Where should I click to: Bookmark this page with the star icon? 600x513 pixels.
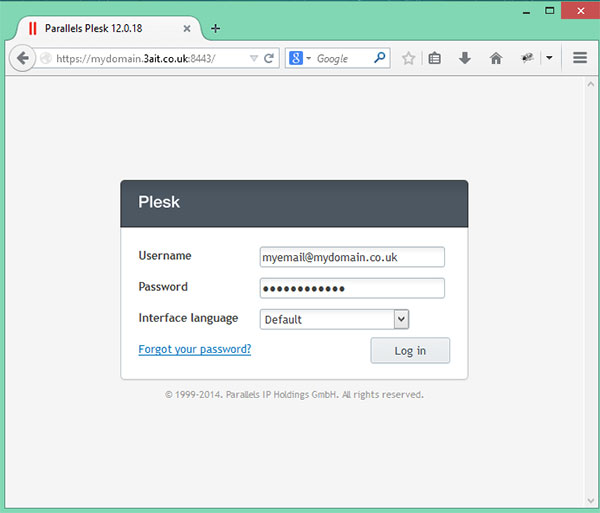tap(408, 58)
